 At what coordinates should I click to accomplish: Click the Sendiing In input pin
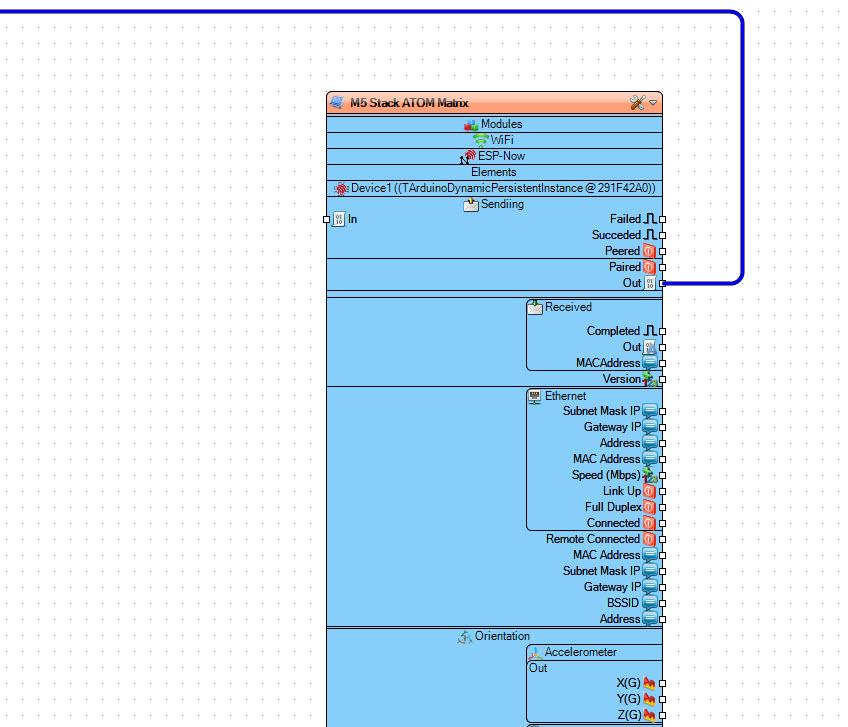click(326, 219)
